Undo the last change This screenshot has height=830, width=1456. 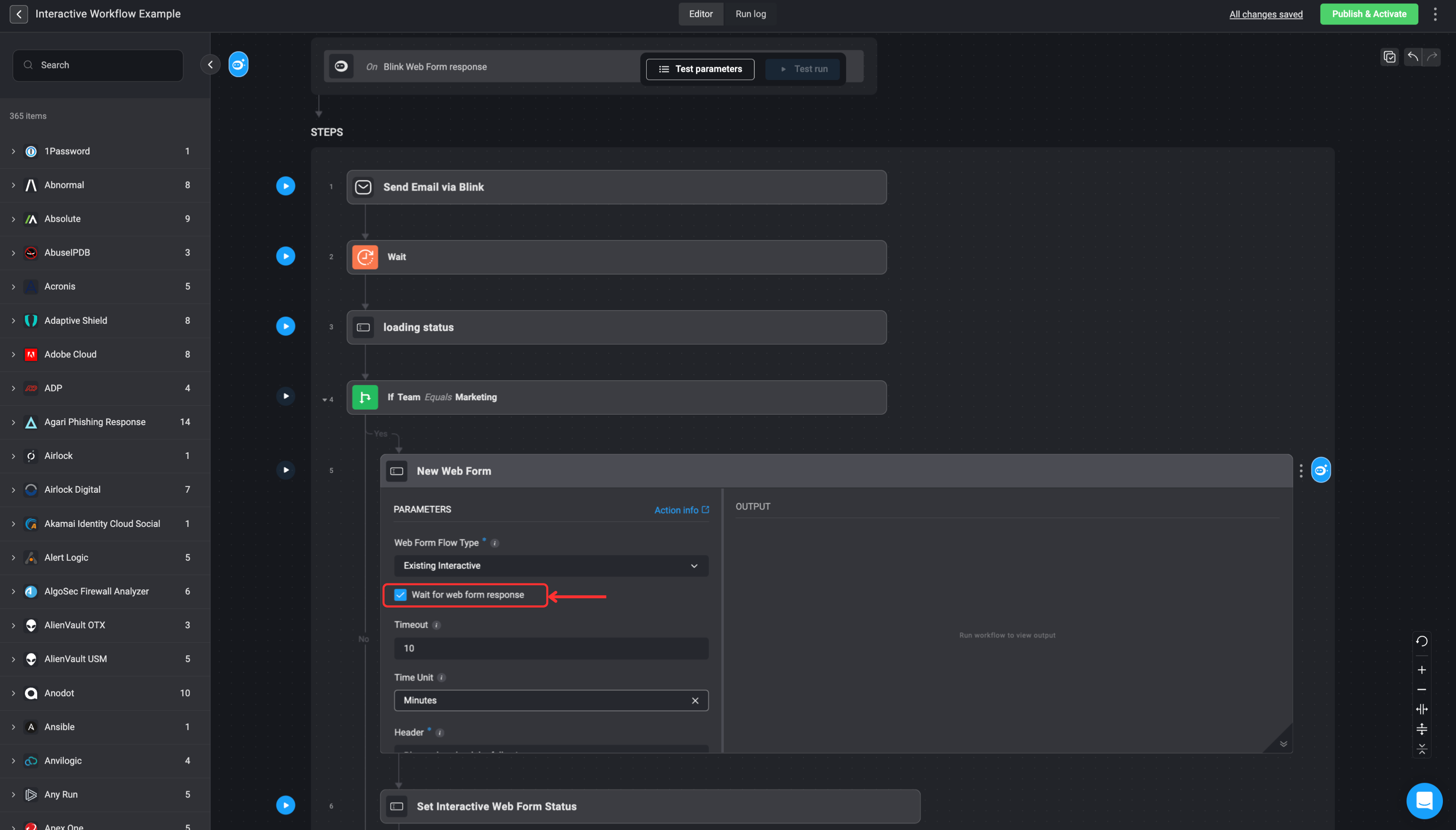click(x=1412, y=57)
